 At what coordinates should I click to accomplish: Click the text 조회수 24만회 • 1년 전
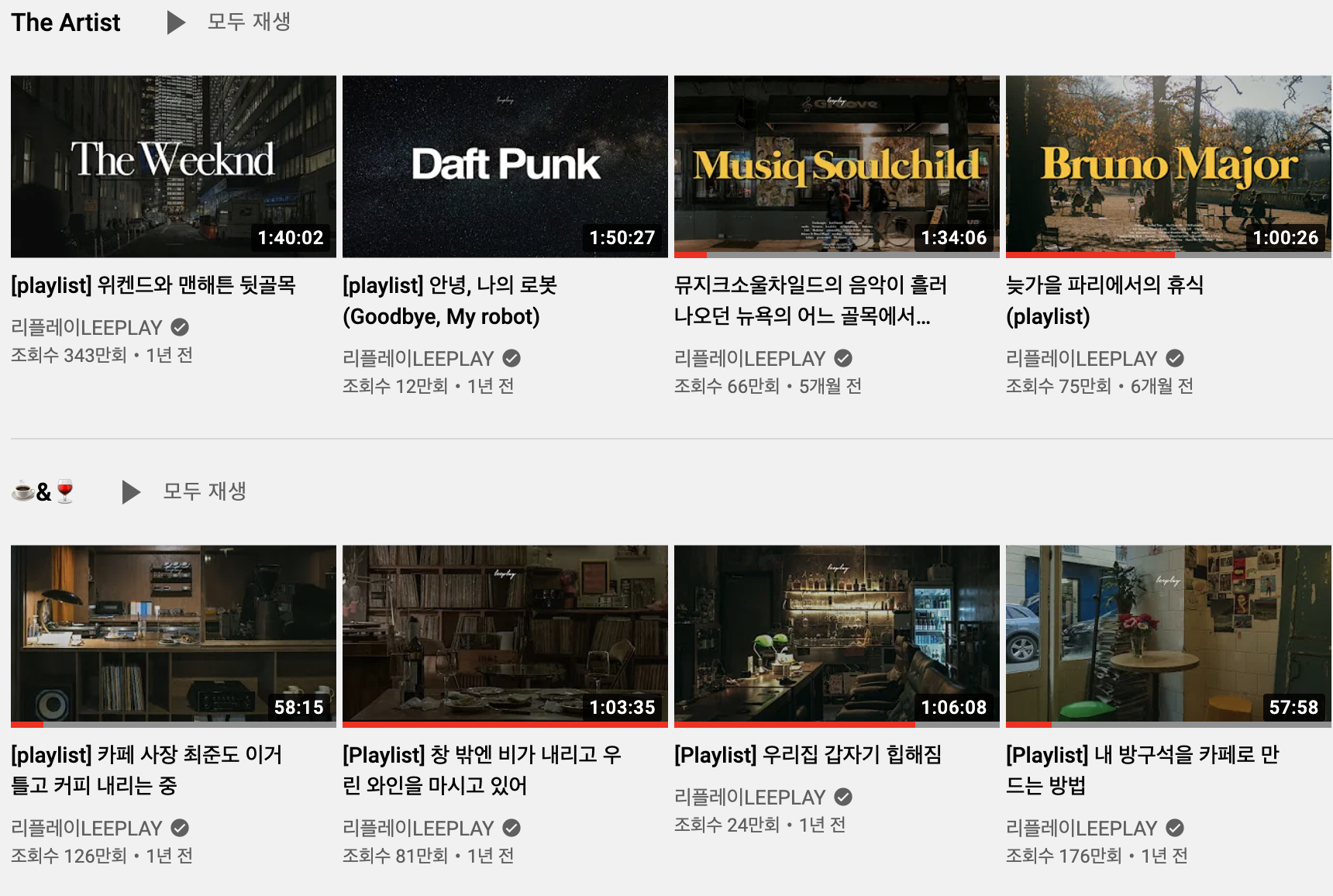(x=760, y=825)
